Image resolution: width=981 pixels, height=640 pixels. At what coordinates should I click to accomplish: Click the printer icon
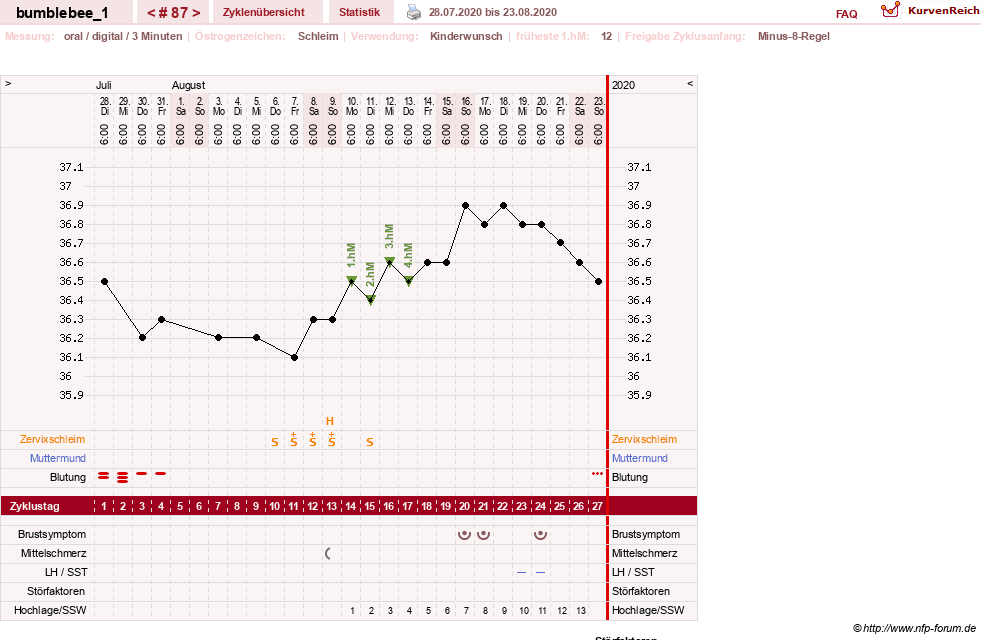[x=414, y=12]
